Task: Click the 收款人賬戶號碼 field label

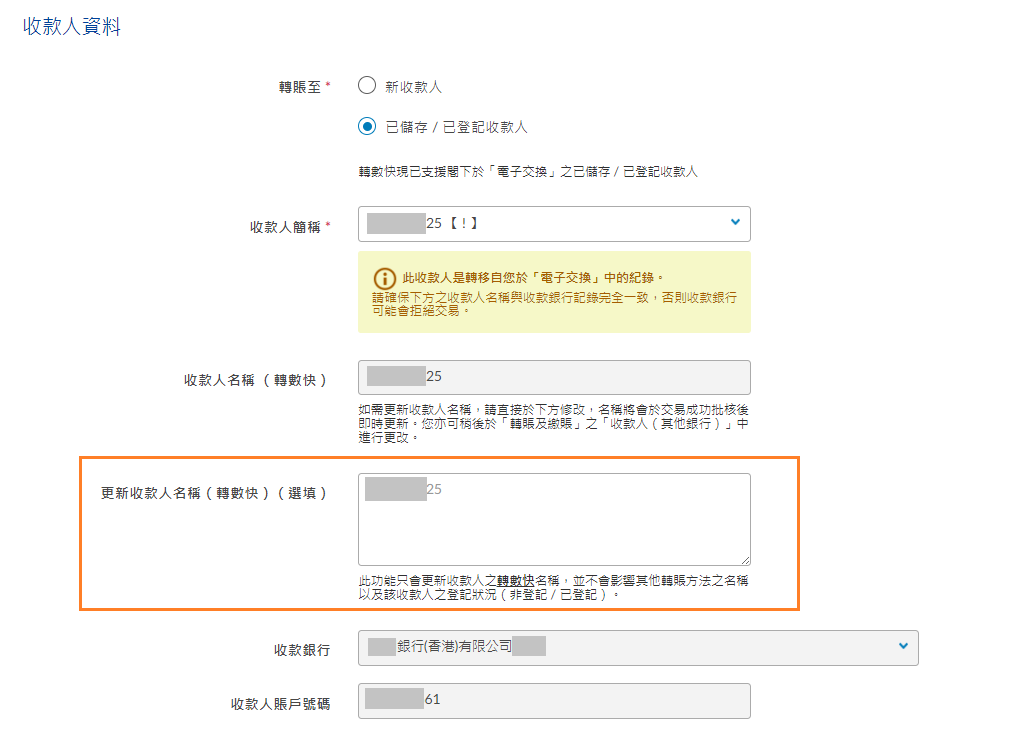Action: click(x=280, y=704)
